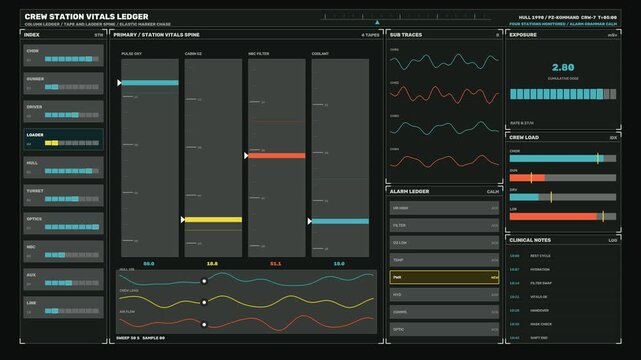Select the TURRET card in Index

coord(63,195)
